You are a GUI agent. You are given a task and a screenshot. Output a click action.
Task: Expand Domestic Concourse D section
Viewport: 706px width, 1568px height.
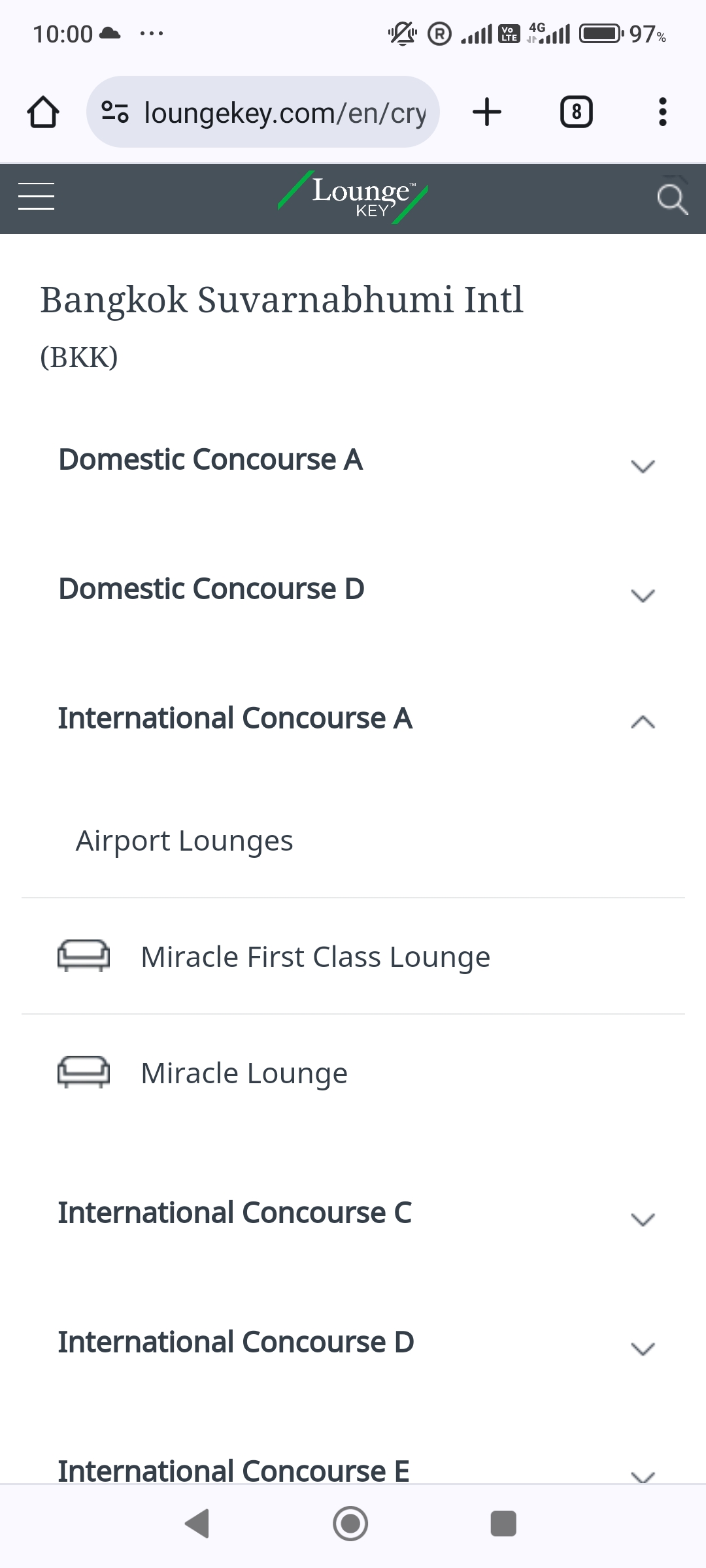(x=643, y=595)
